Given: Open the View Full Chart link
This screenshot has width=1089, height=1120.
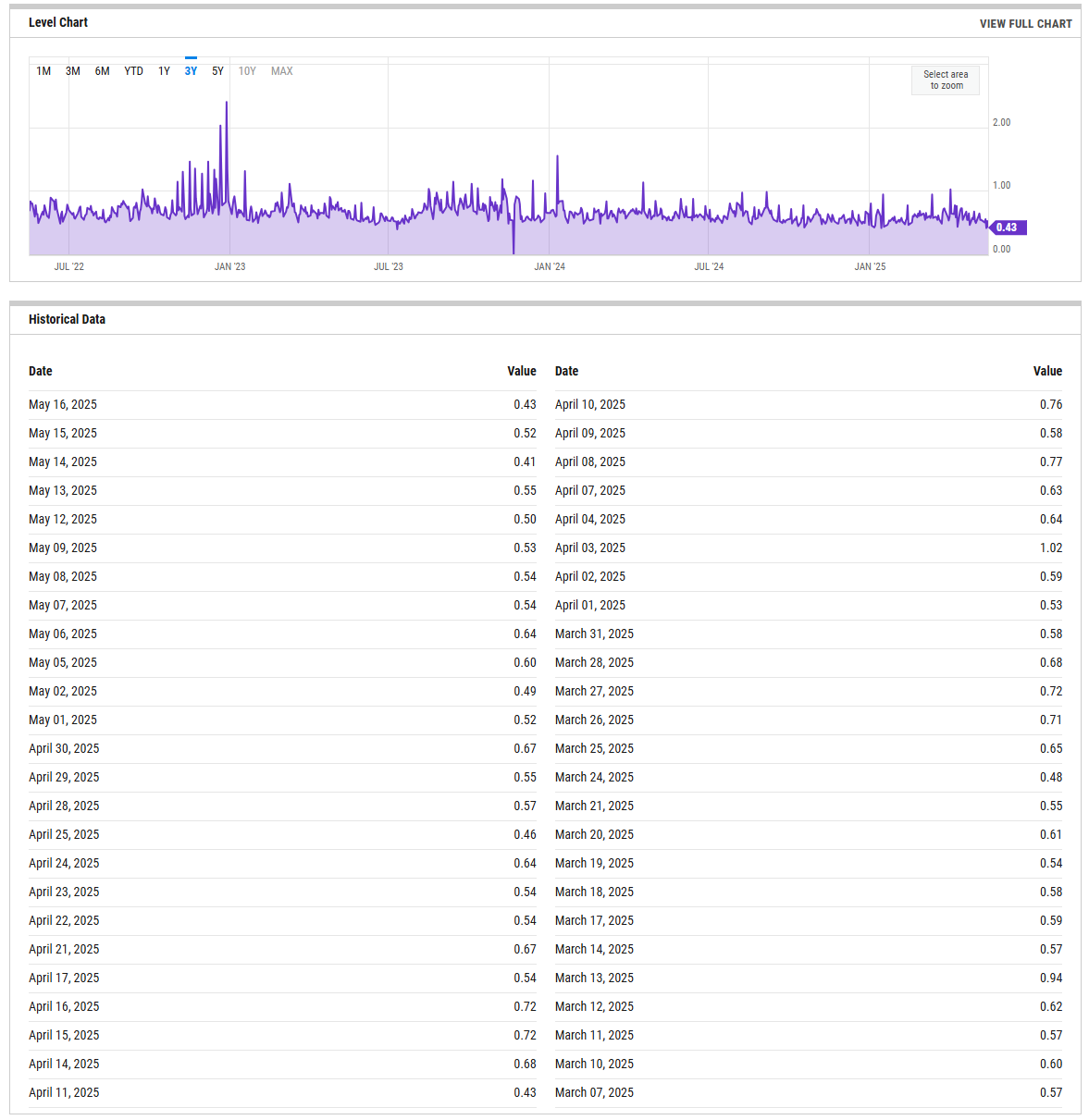Looking at the screenshot, I should (1025, 24).
